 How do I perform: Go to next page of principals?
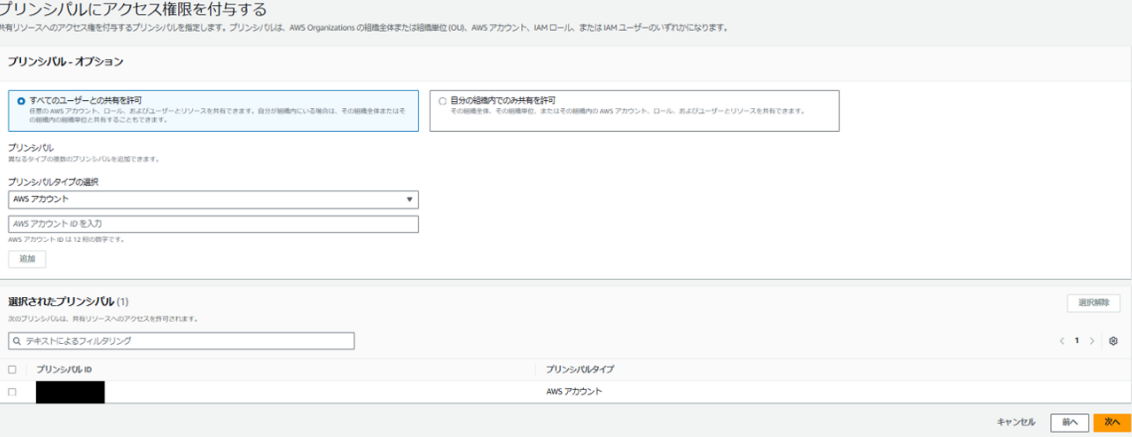[1091, 341]
